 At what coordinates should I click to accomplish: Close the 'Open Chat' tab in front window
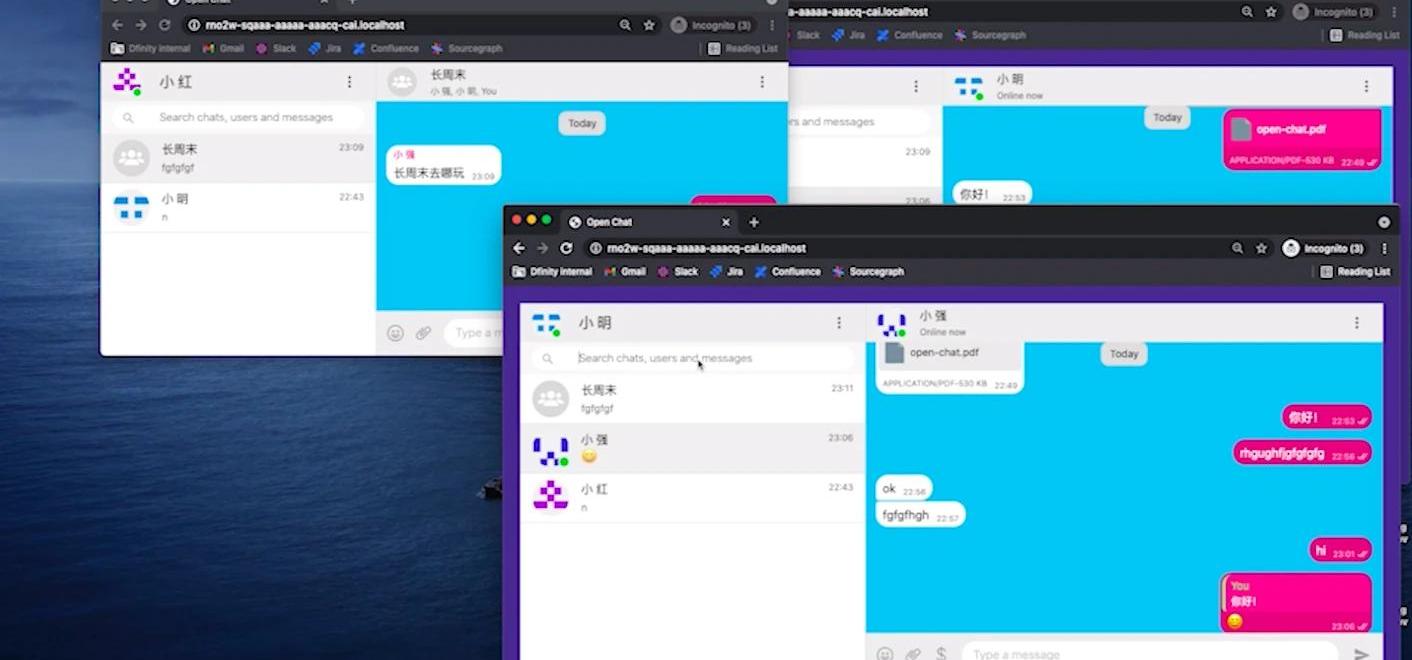726,222
